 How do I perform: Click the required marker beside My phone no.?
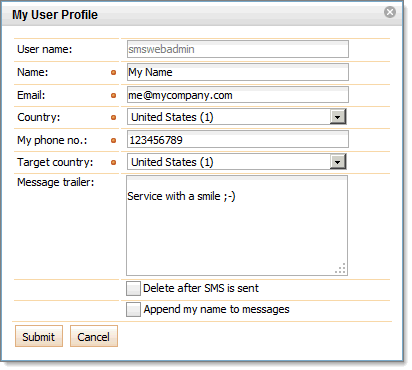point(113,140)
